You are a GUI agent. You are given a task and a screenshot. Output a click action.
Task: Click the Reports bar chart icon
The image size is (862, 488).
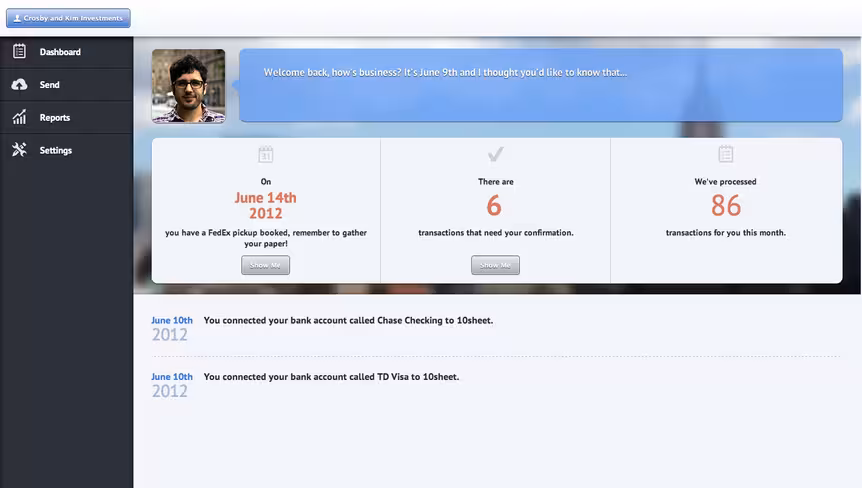[x=19, y=117]
